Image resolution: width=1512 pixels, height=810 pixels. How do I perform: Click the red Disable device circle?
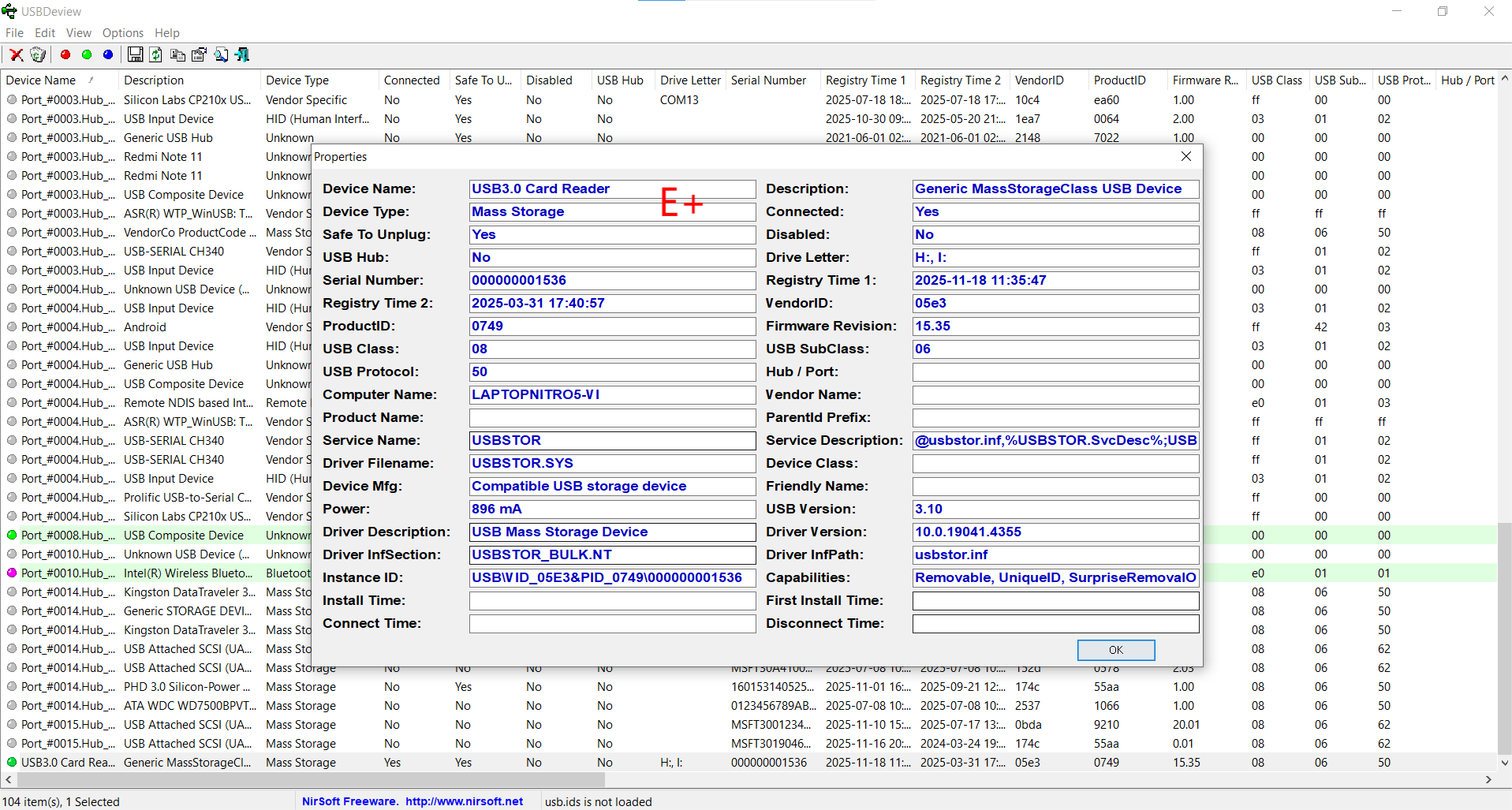pyautogui.click(x=65, y=54)
